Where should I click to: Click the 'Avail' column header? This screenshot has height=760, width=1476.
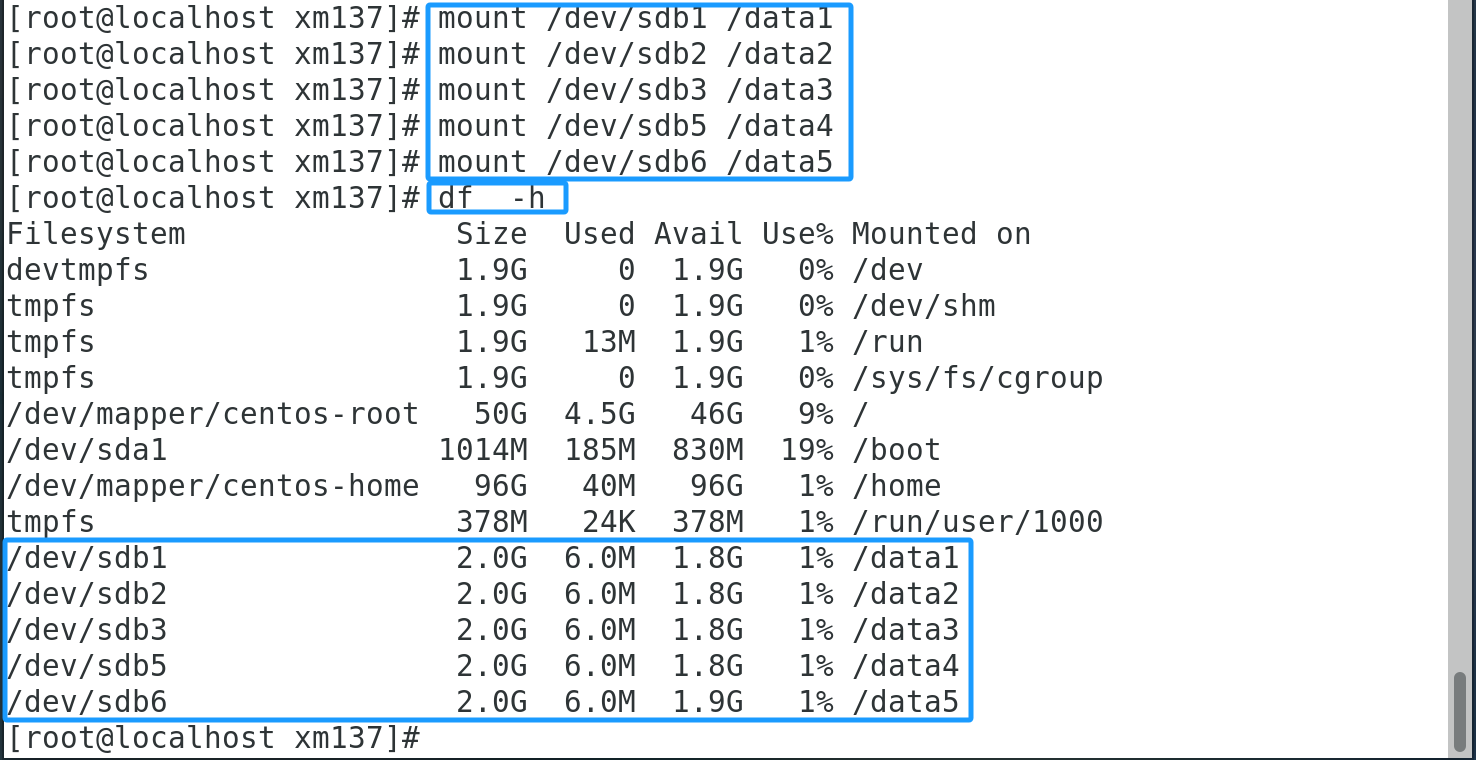698,234
